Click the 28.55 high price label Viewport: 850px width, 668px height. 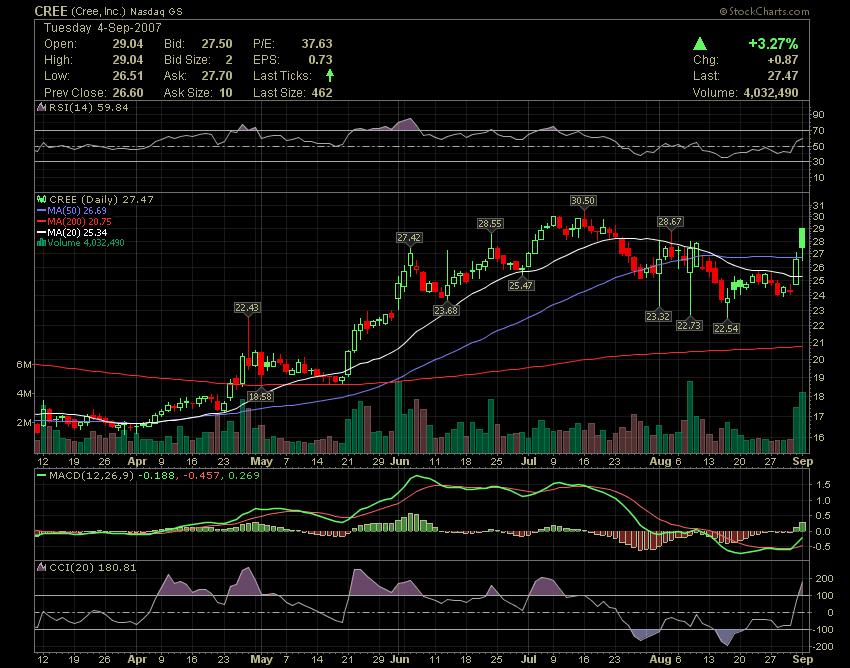point(490,223)
